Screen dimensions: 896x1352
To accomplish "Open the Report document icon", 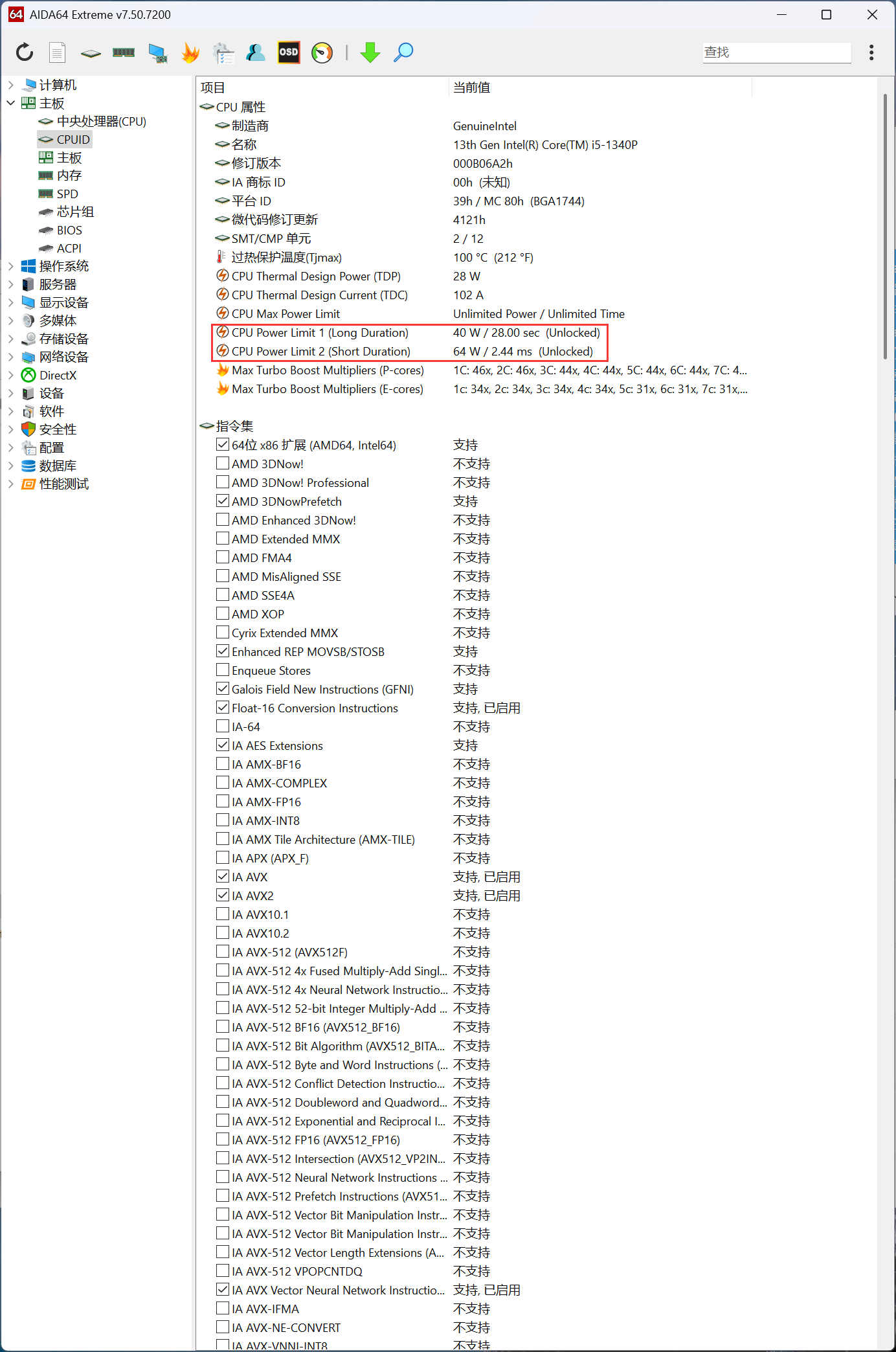I will click(58, 52).
